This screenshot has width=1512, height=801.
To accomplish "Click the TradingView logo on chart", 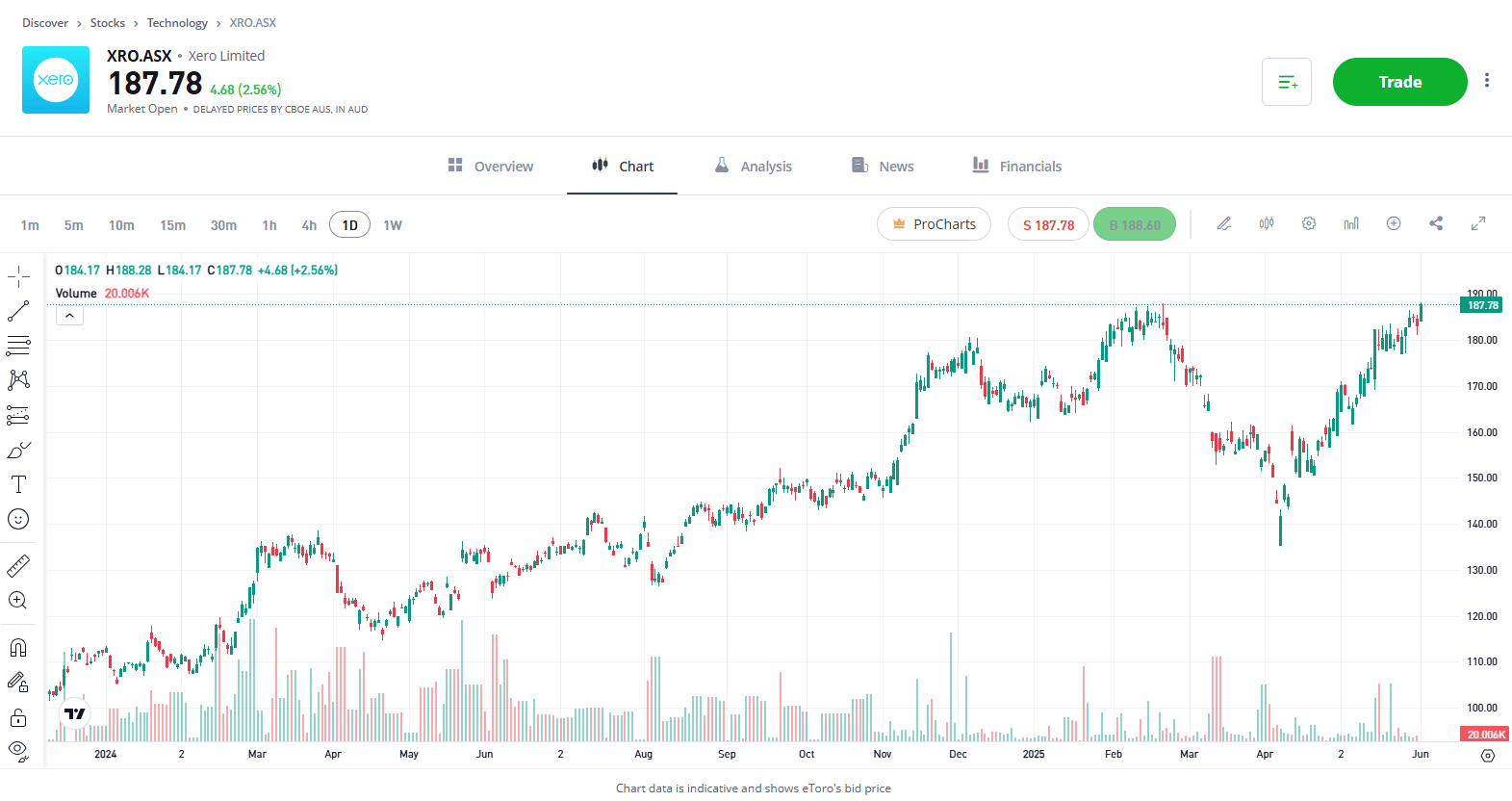I will (x=75, y=713).
